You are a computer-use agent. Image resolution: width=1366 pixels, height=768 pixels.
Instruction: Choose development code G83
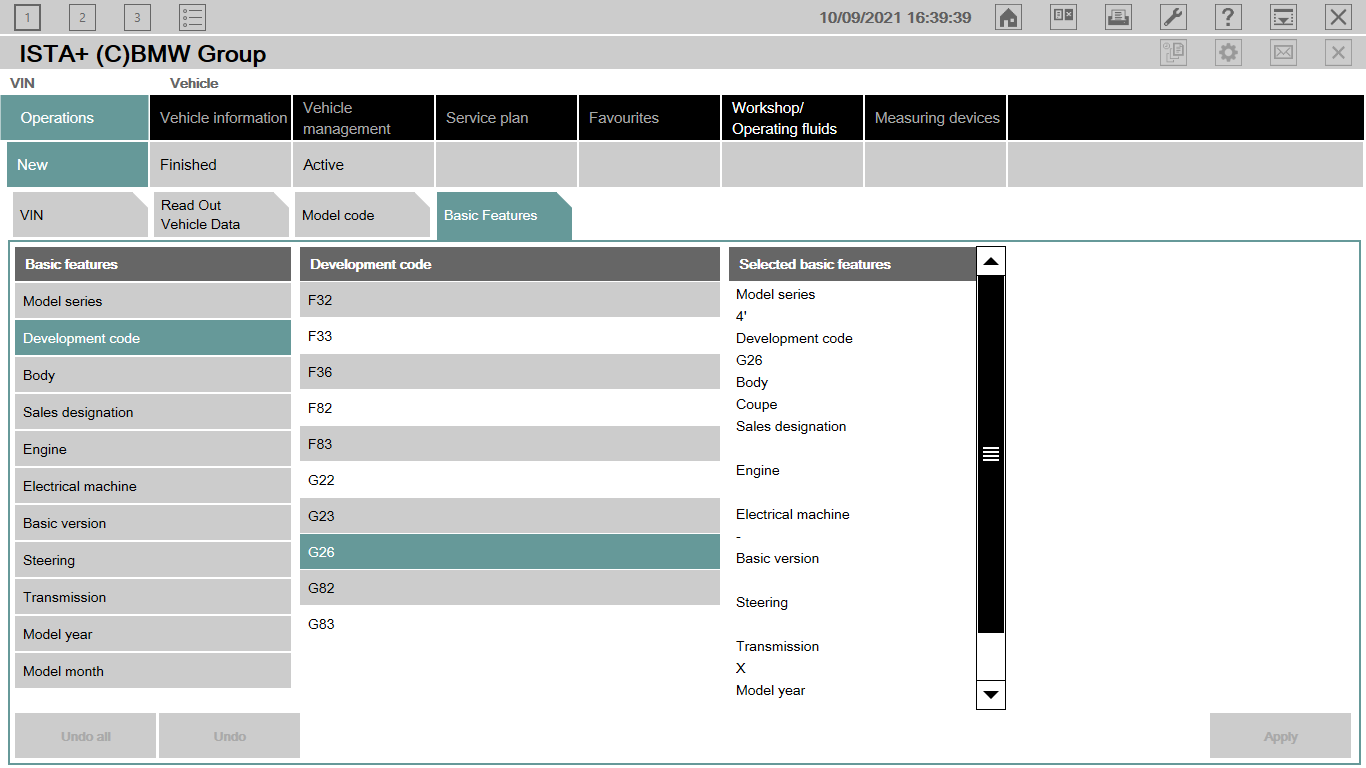510,624
